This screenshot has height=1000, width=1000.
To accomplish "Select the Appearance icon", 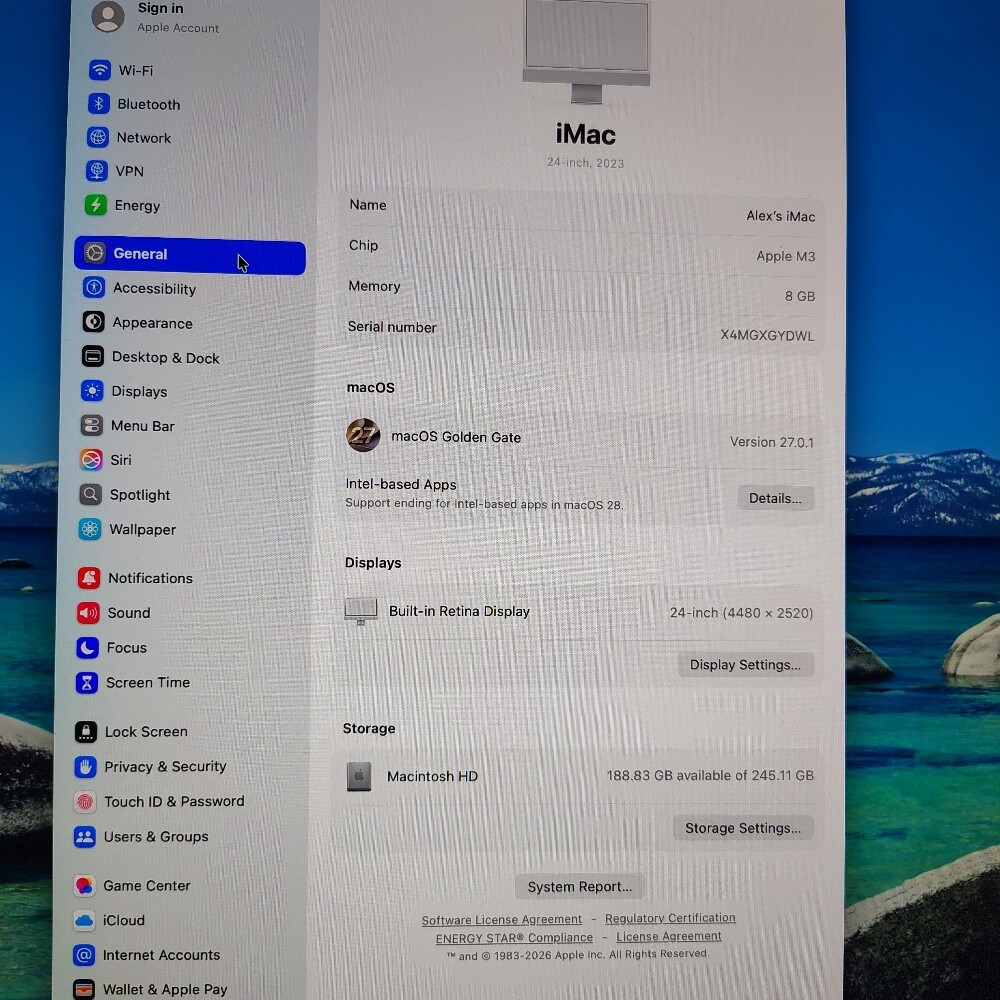I will click(x=93, y=321).
